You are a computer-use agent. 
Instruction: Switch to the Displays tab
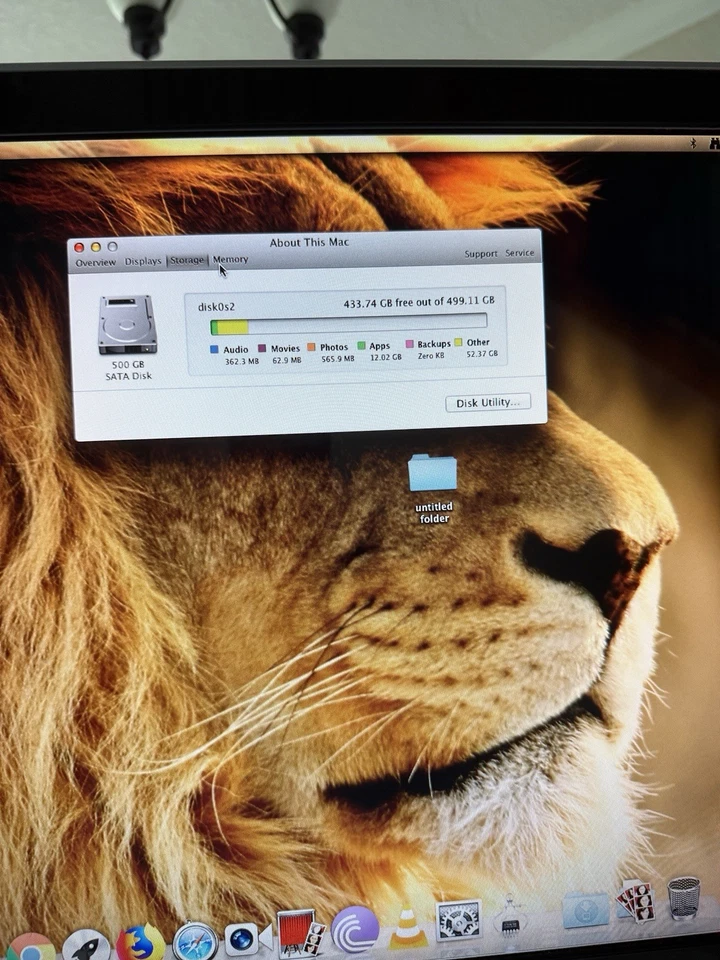coord(143,261)
